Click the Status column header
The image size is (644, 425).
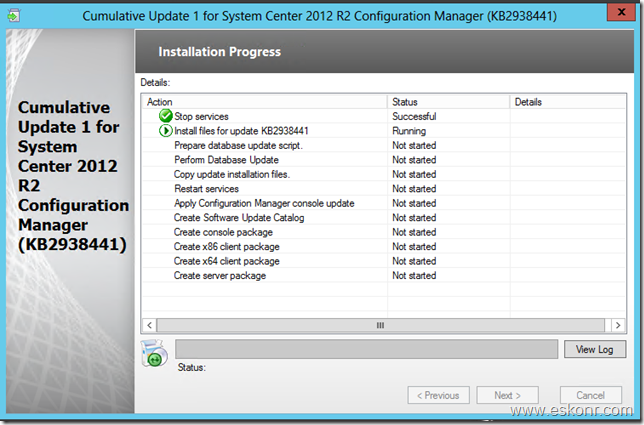448,102
